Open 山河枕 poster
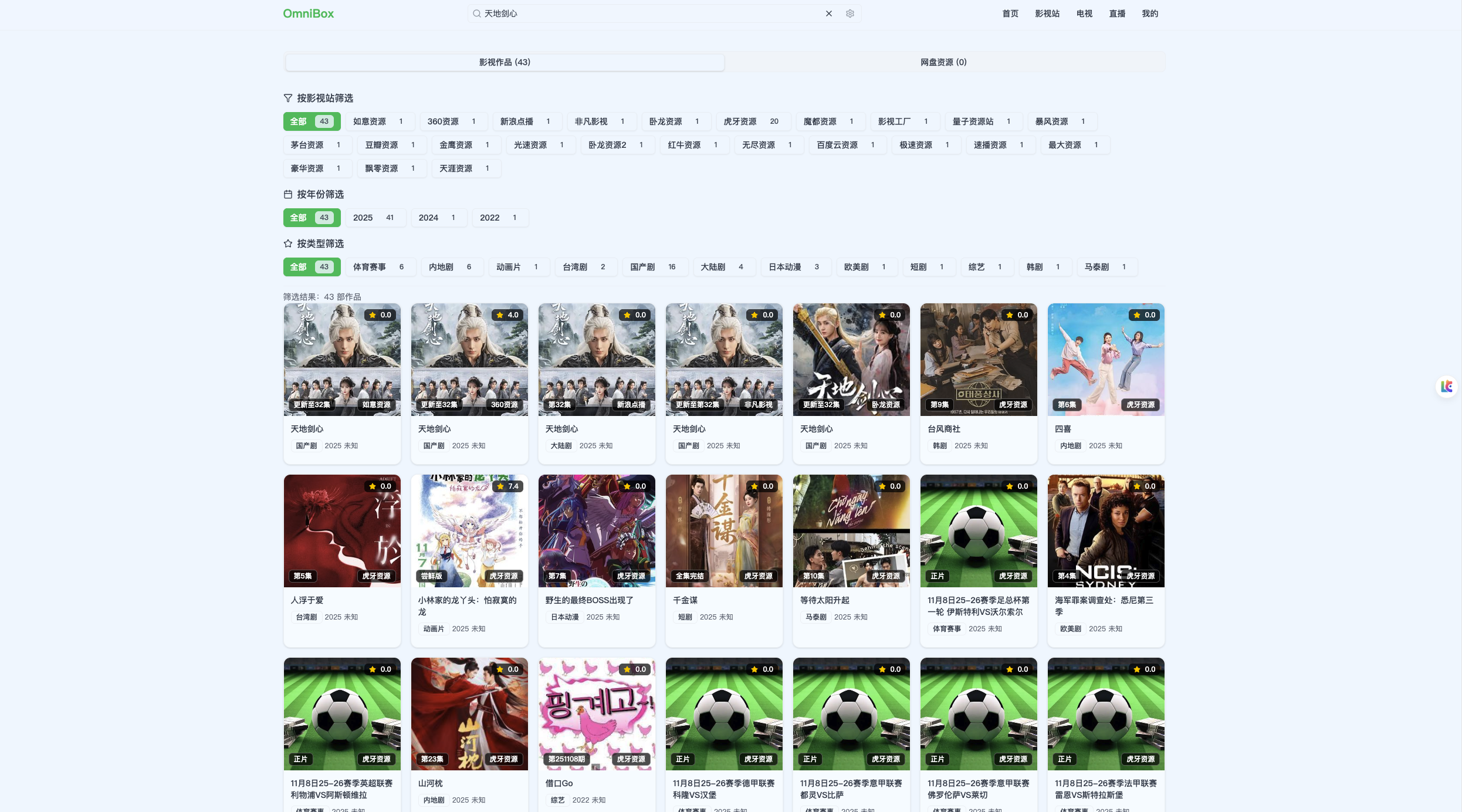1462x812 pixels. [469, 714]
